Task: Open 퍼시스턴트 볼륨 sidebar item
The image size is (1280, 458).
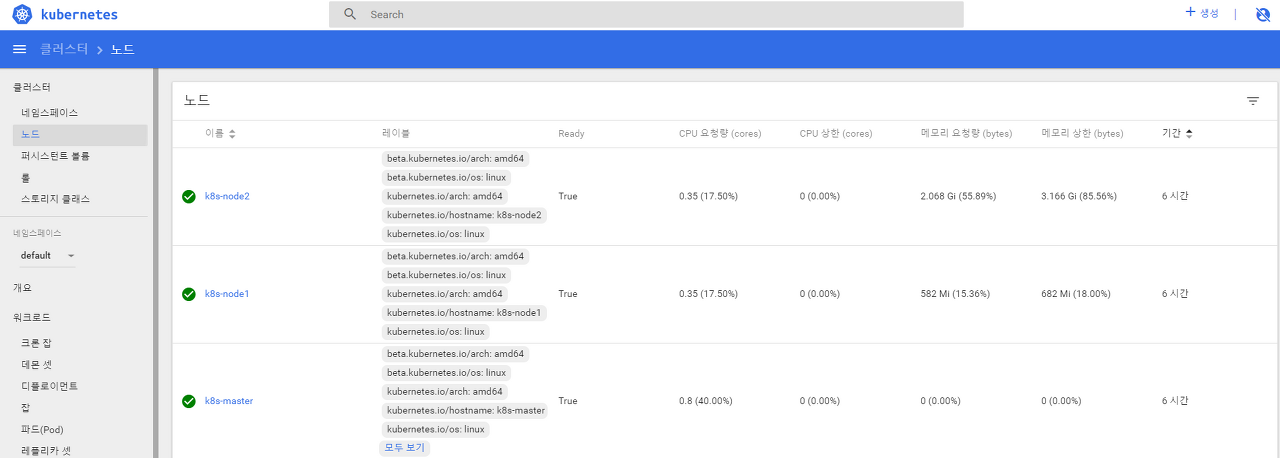Action: point(56,156)
